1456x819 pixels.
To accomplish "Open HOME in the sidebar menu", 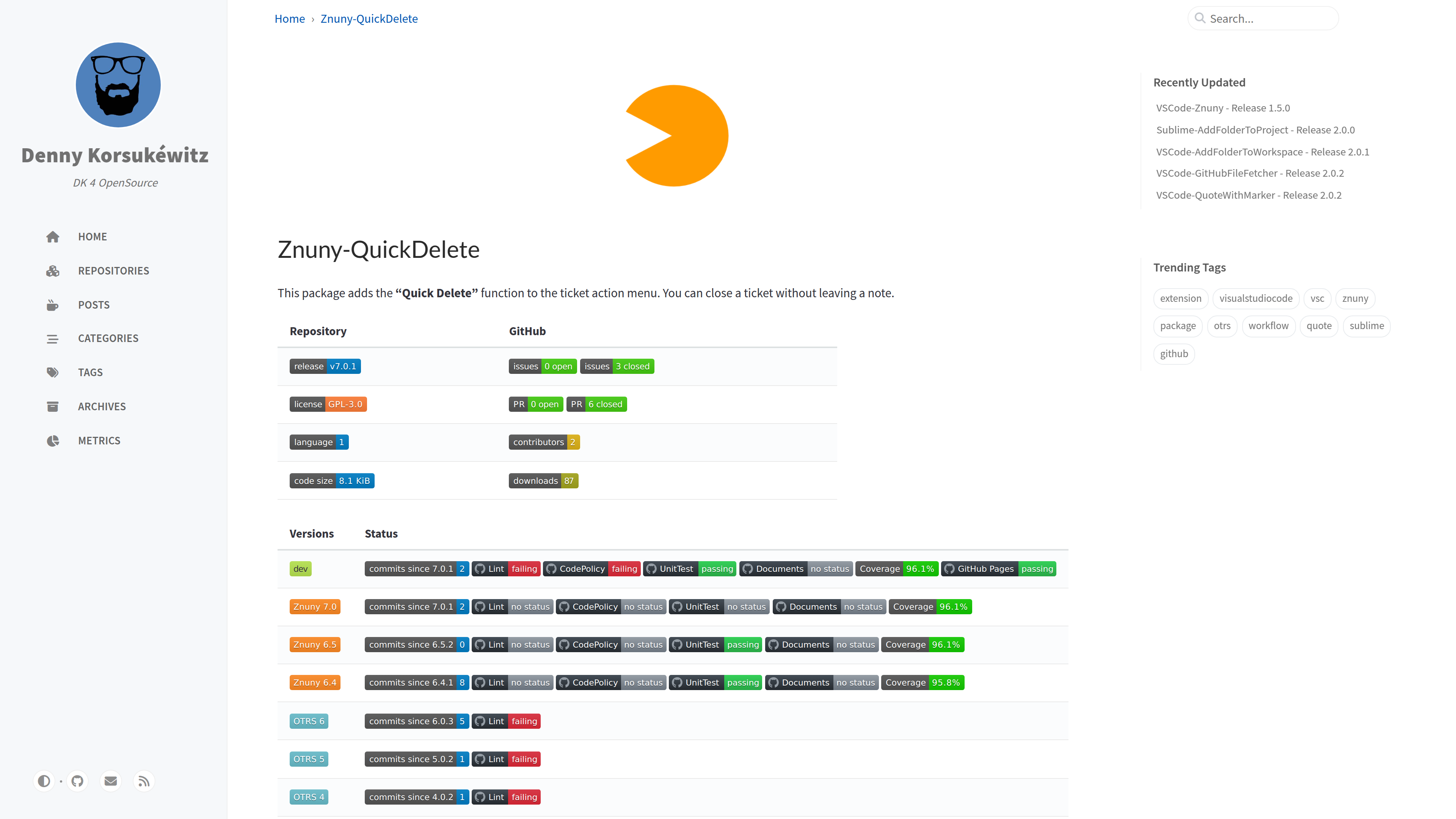I will tap(93, 237).
